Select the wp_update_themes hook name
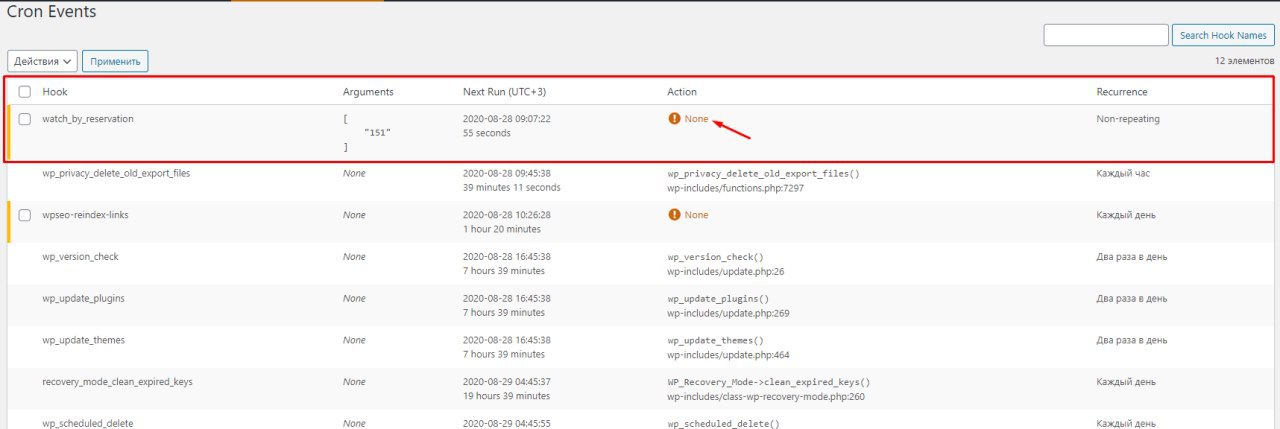The image size is (1280, 429). tap(83, 341)
